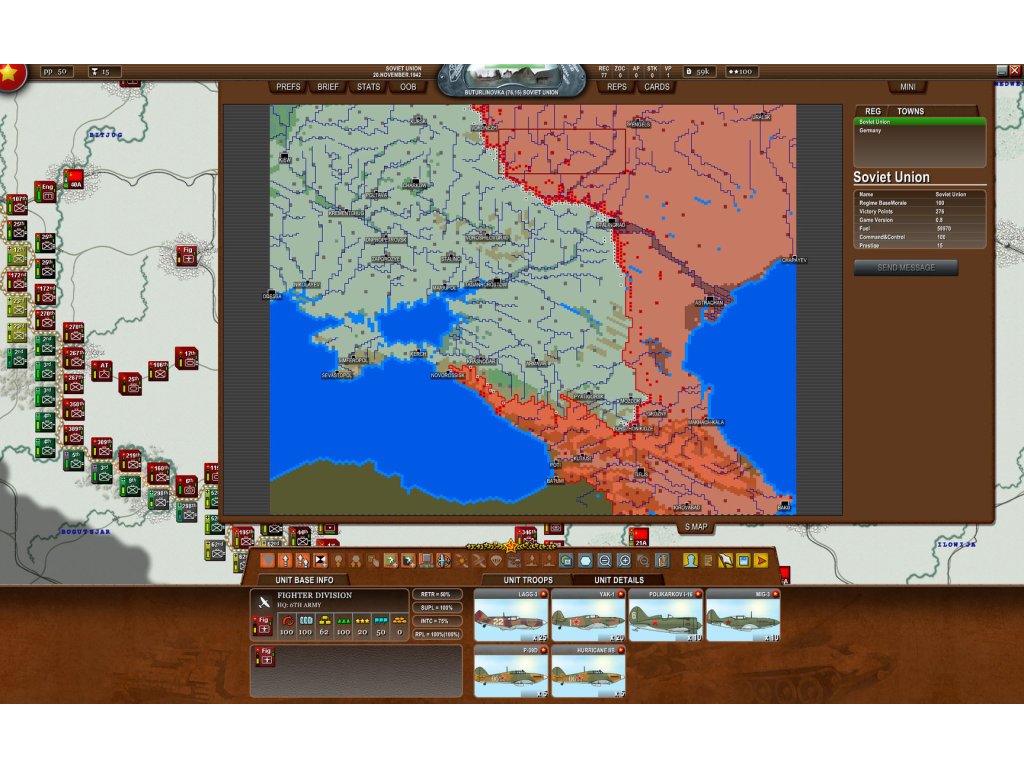The image size is (1024, 768).
Task: Click the Fig counter in the lower unit list
Action: point(266,656)
